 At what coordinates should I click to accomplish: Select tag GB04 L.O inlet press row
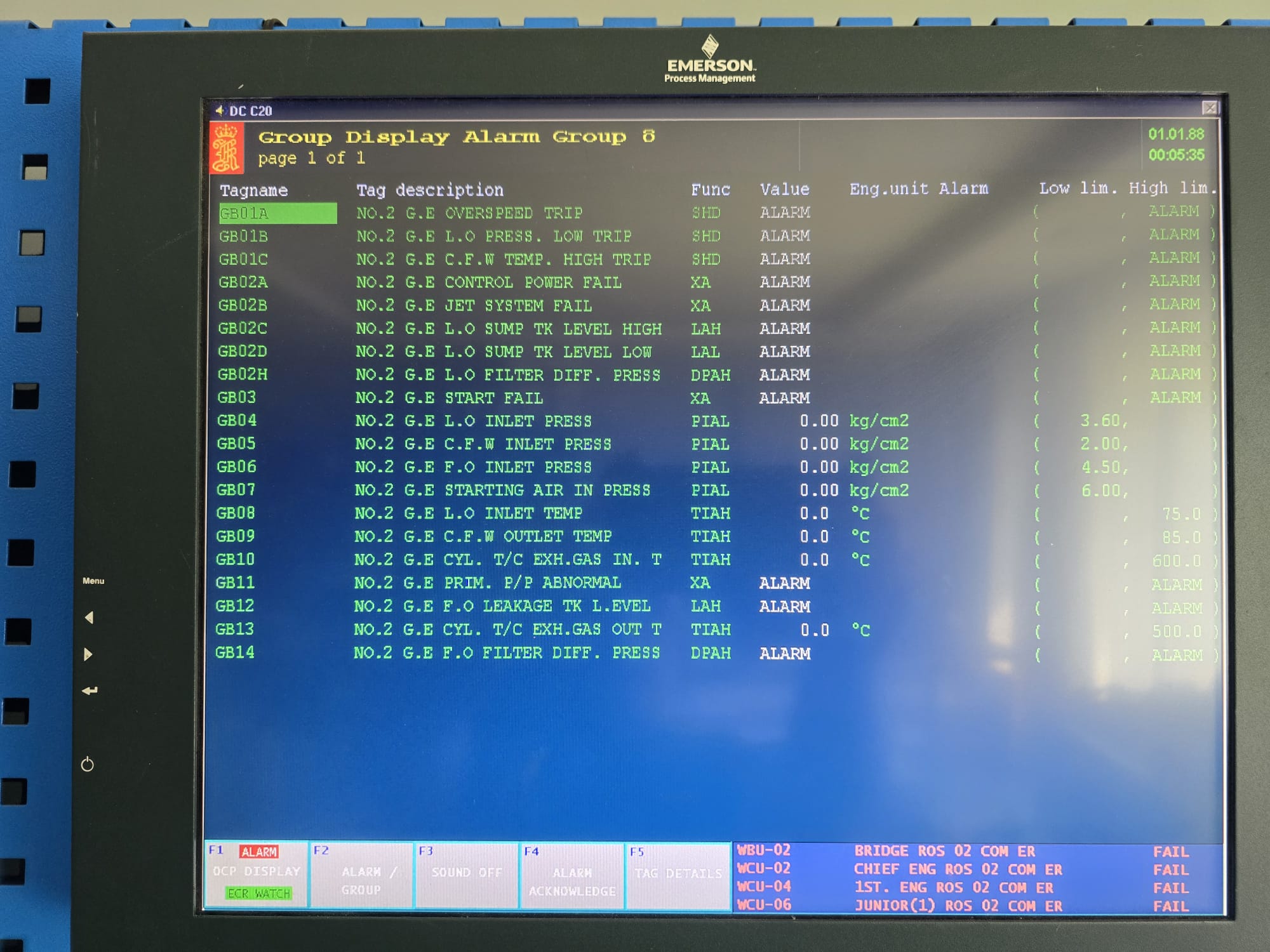tap(236, 420)
